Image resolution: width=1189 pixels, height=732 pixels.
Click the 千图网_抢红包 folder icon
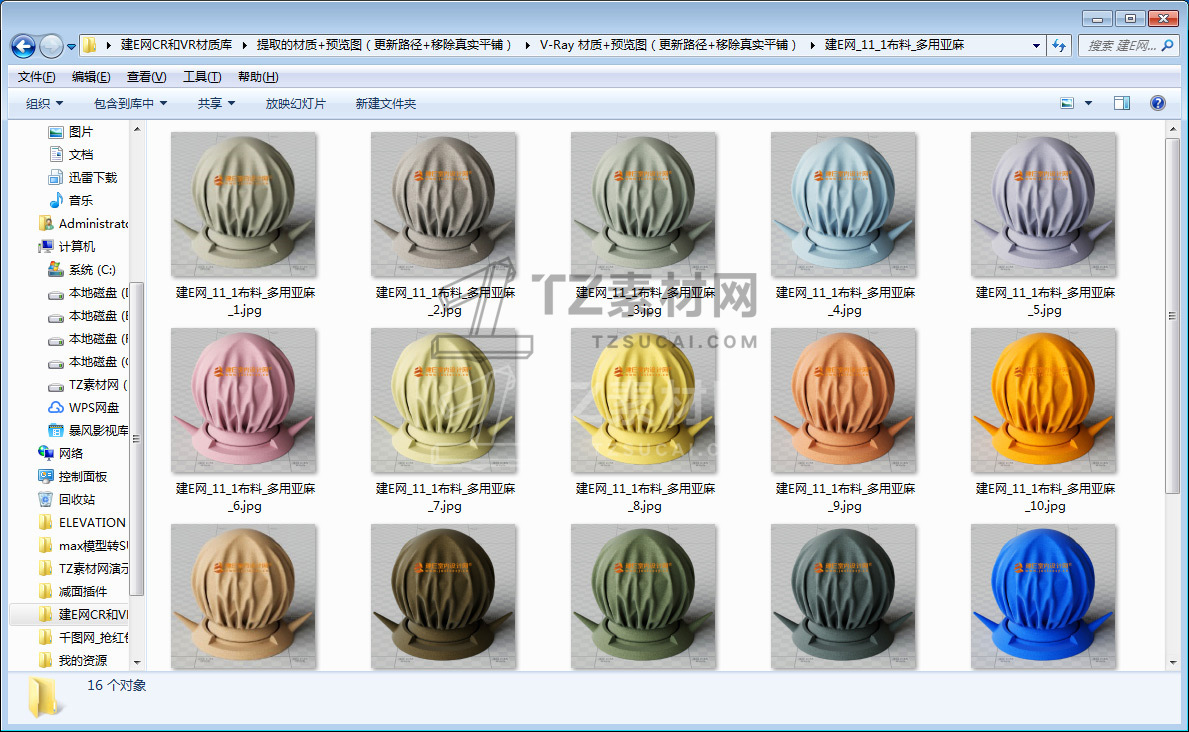tap(45, 637)
